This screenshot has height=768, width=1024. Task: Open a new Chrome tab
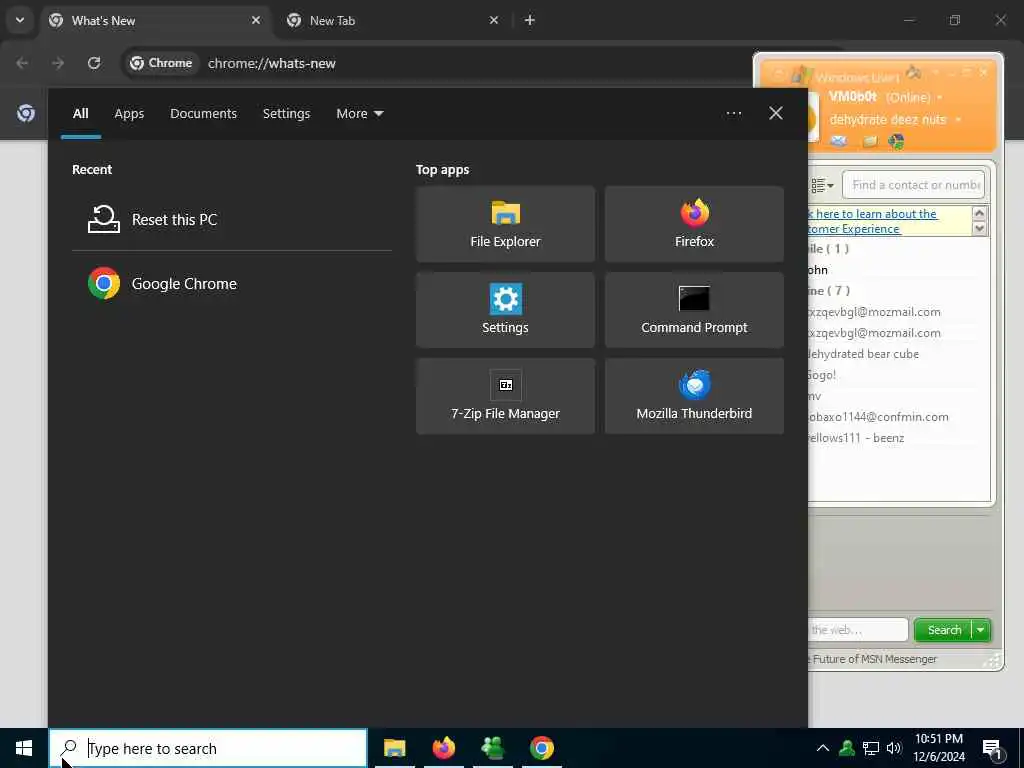[530, 20]
